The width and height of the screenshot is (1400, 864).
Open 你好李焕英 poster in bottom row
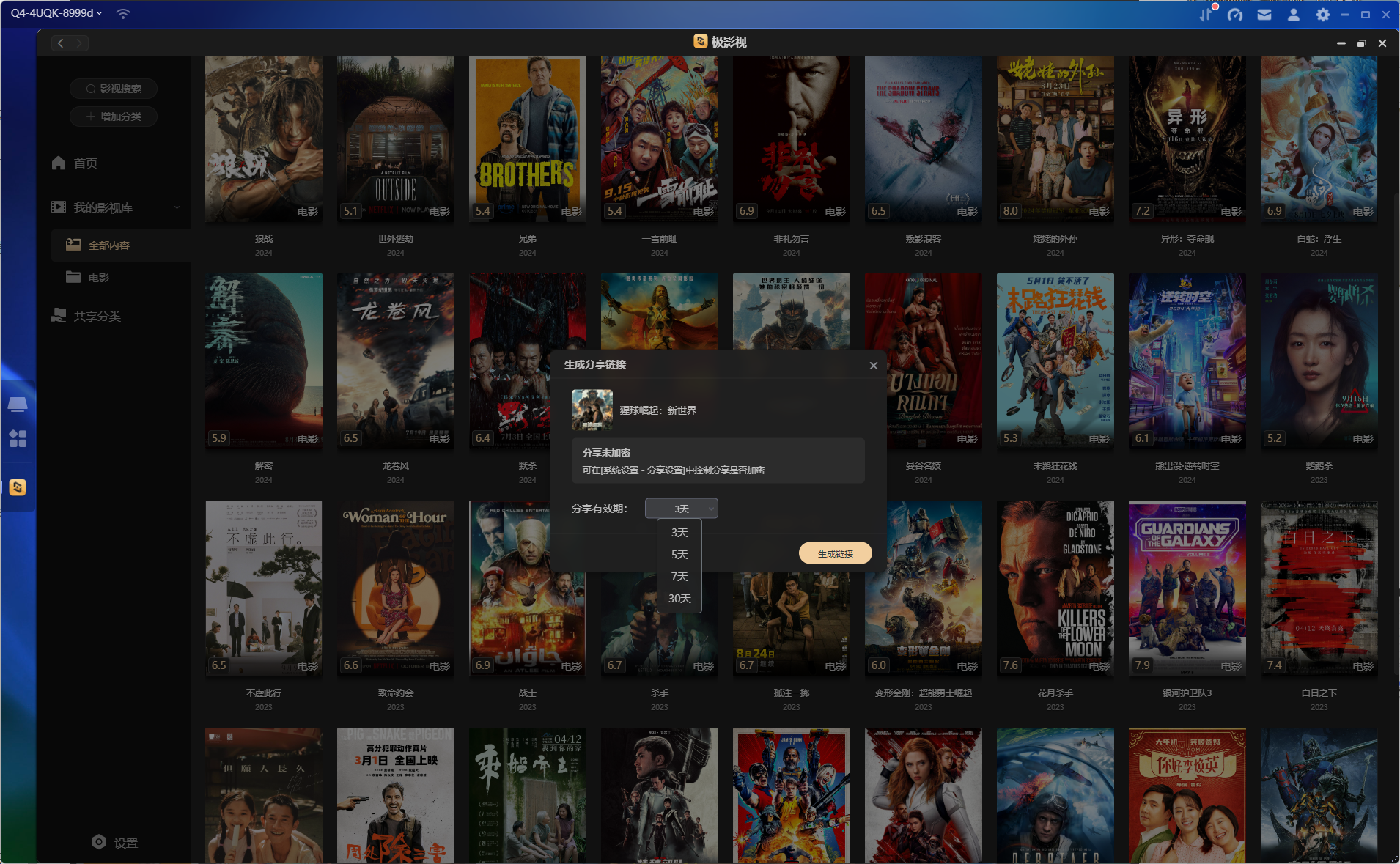point(1187,795)
